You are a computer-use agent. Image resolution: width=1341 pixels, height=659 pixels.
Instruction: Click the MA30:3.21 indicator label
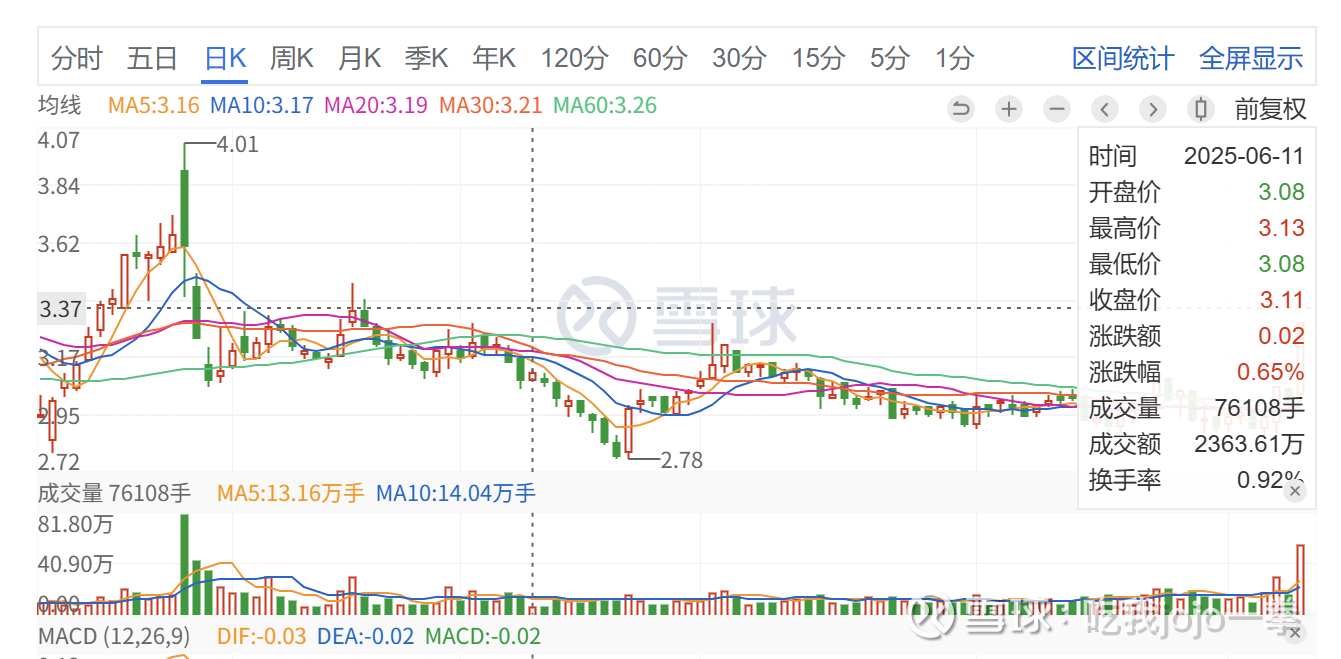[491, 105]
